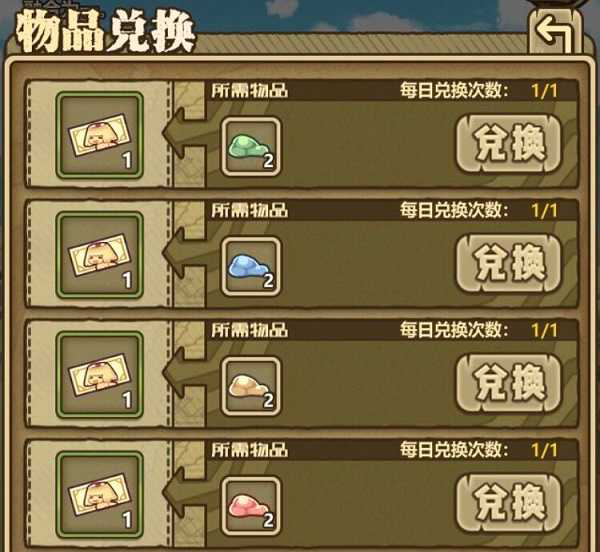Click the third row's left-pointing exchange arrow

pyautogui.click(x=184, y=373)
